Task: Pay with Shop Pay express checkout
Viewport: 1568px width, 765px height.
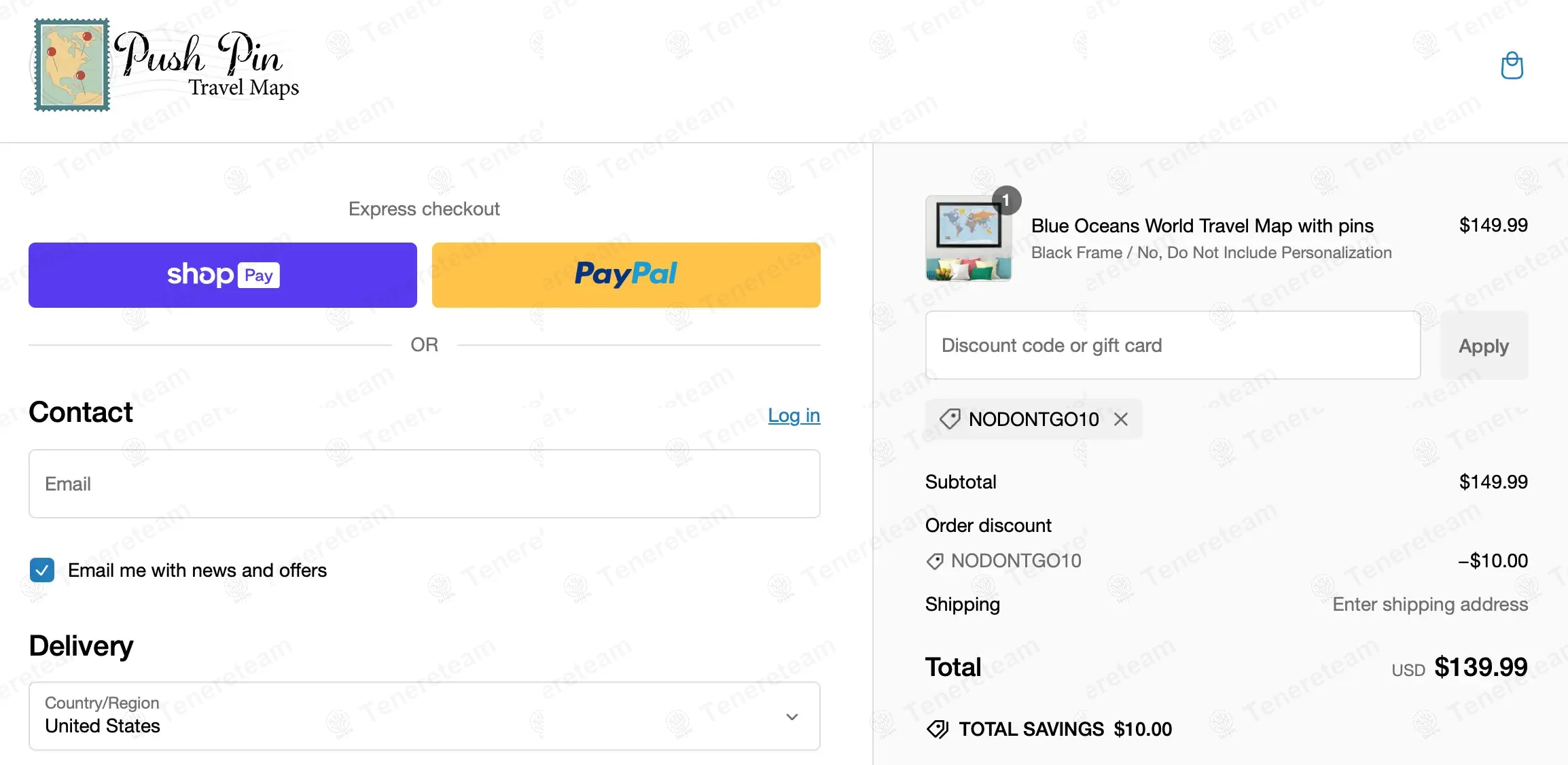Action: (x=223, y=275)
